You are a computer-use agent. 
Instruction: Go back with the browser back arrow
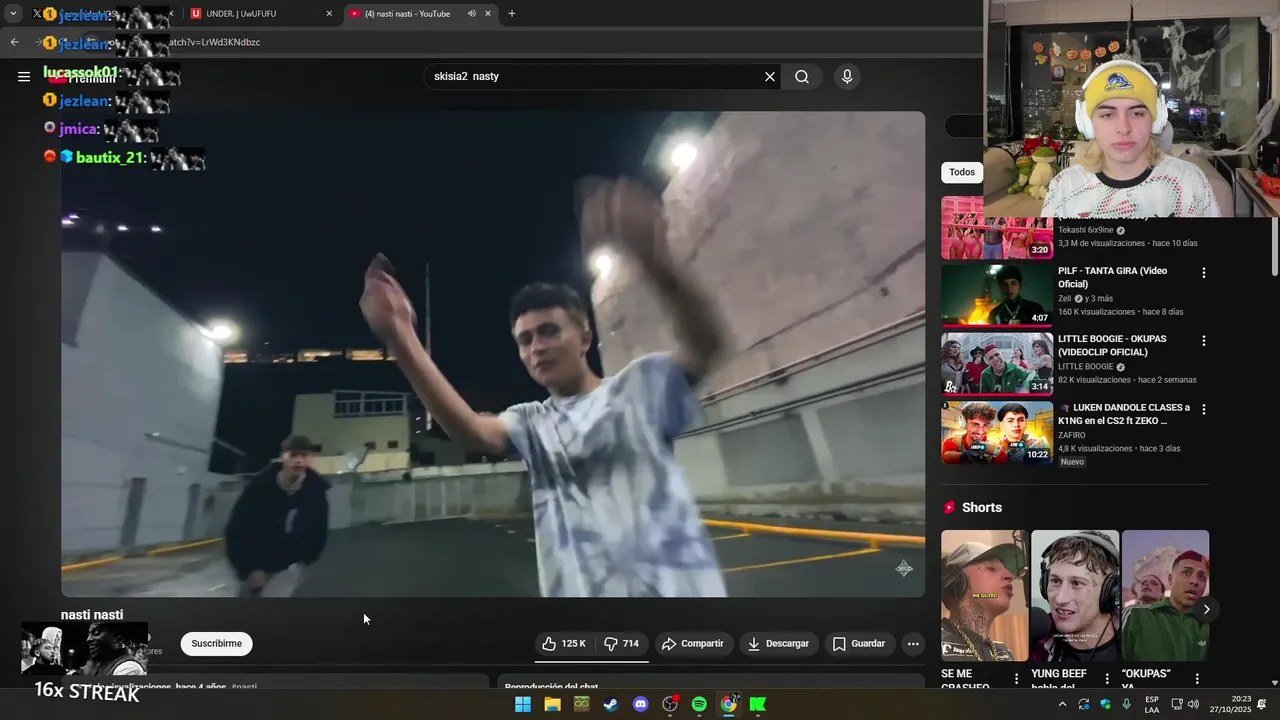coord(14,42)
